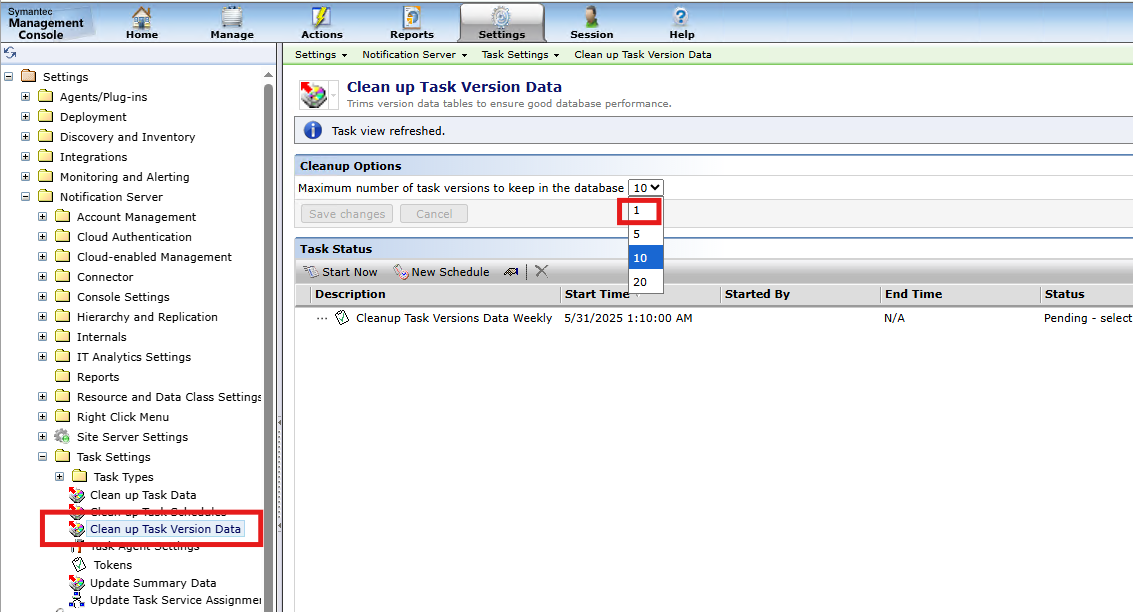This screenshot has height=612, width=1133.
Task: Select Console Settings tree item
Action: pos(123,297)
